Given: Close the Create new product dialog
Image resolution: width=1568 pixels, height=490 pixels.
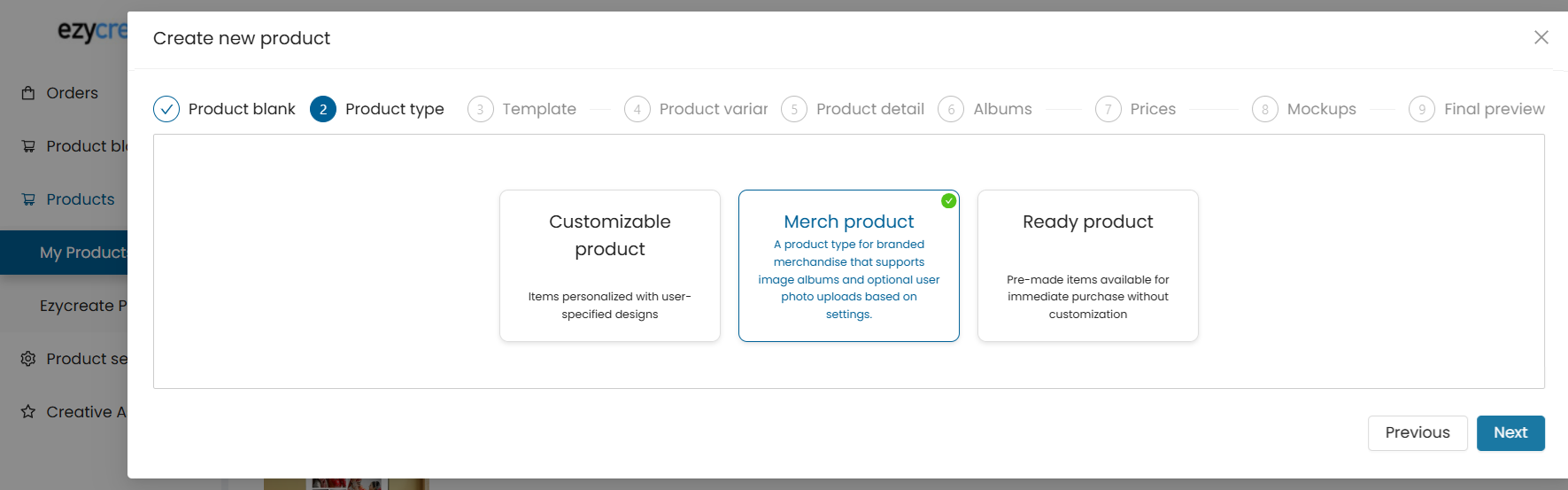Looking at the screenshot, I should (x=1541, y=37).
